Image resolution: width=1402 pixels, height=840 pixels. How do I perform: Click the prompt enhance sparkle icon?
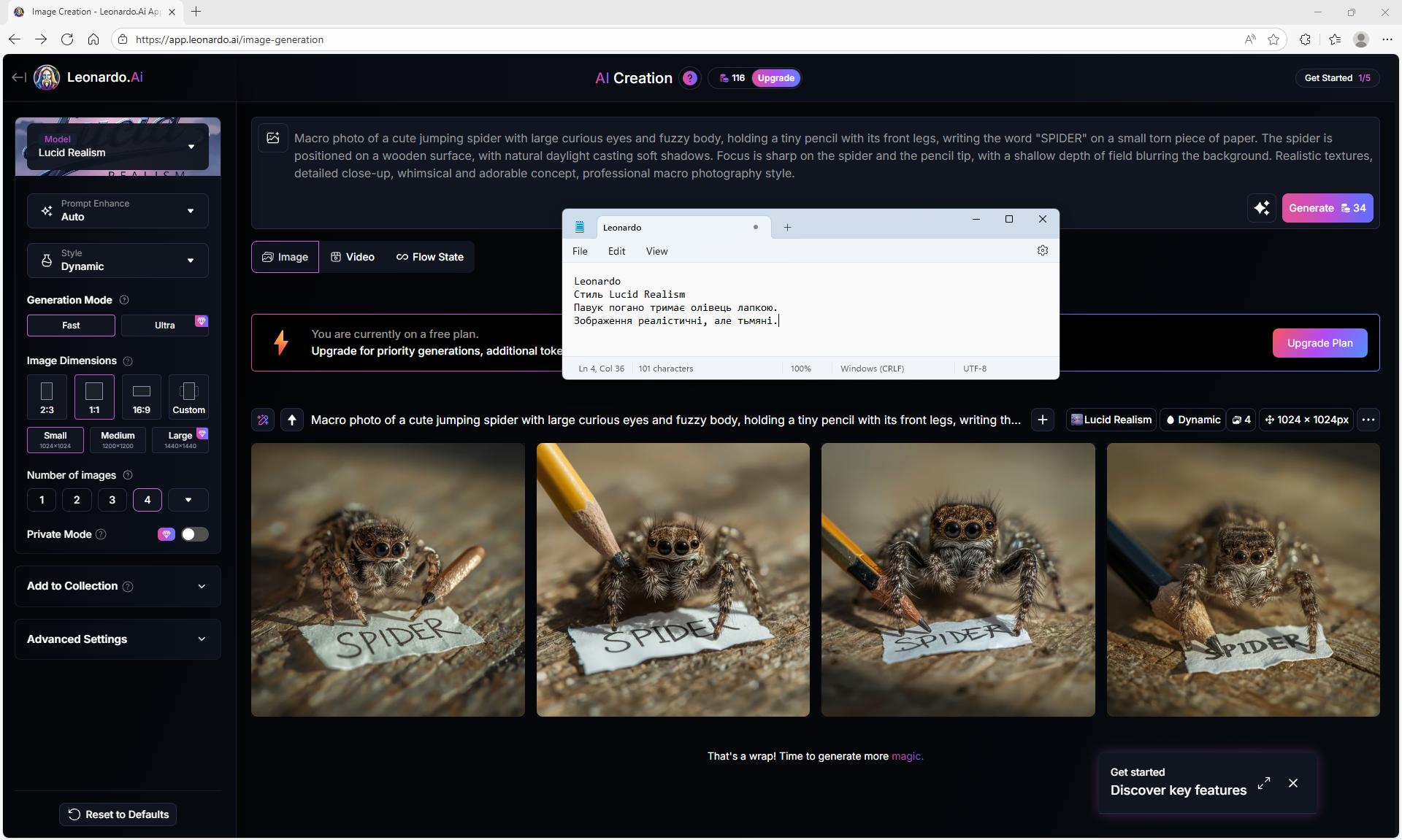(1261, 208)
